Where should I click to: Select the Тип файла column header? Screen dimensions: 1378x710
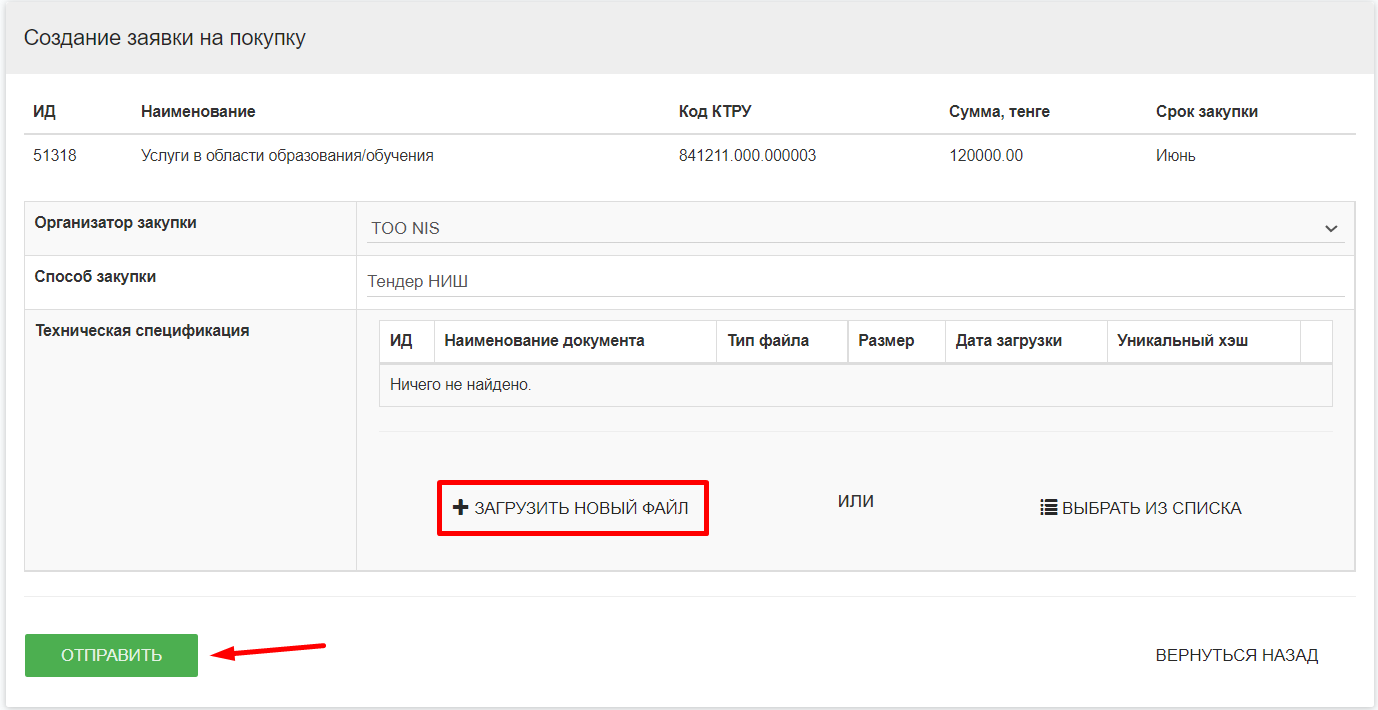(768, 341)
